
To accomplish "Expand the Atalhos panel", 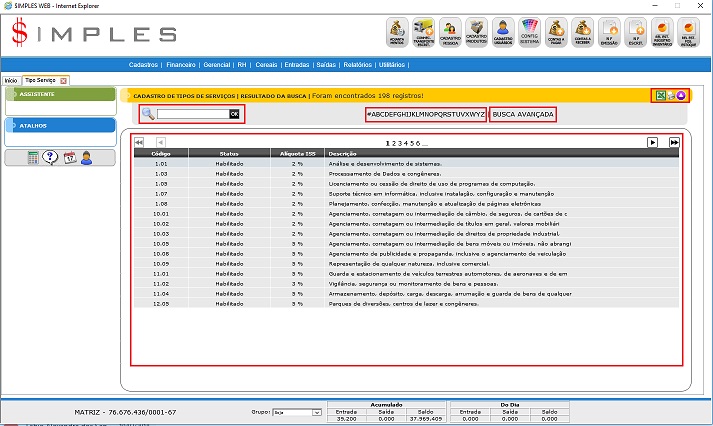I will click(x=58, y=126).
